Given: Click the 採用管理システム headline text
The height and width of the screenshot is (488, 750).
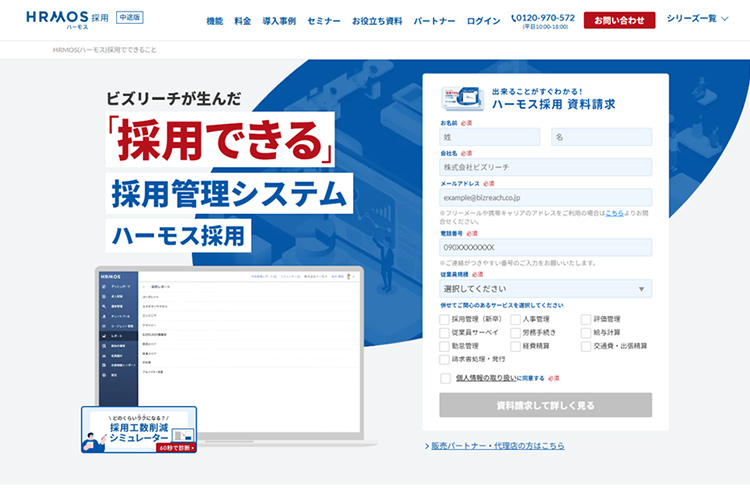Looking at the screenshot, I should point(229,193).
